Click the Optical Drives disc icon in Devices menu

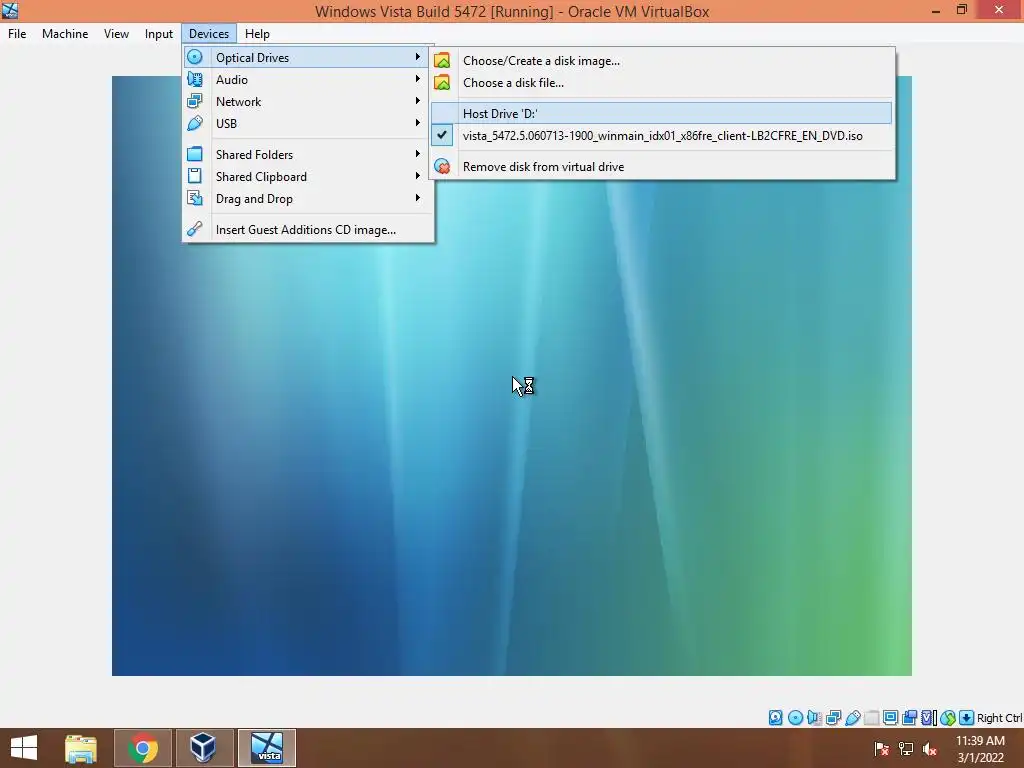click(x=195, y=57)
